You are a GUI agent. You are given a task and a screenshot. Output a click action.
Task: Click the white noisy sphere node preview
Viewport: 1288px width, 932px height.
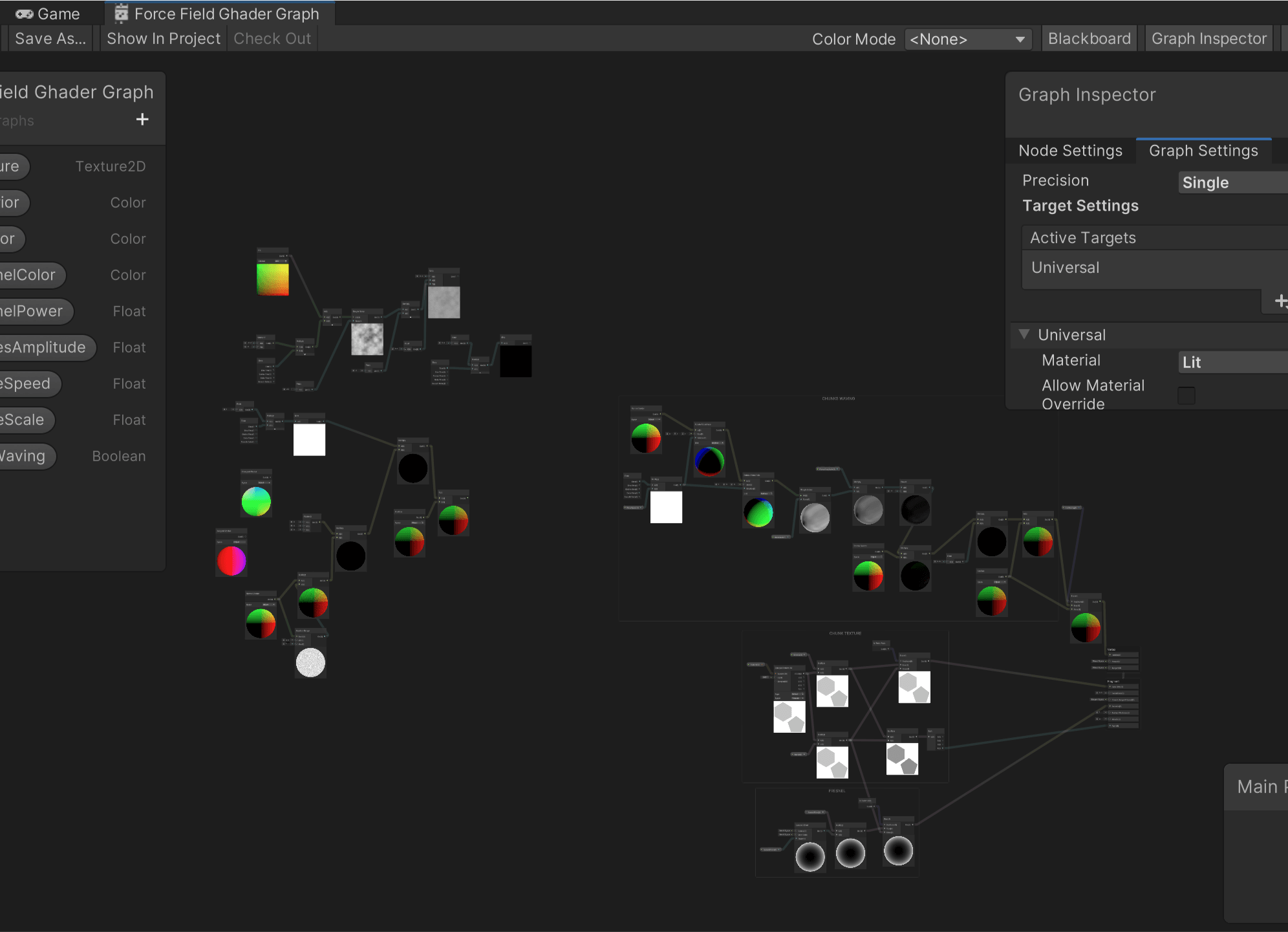[x=310, y=662]
